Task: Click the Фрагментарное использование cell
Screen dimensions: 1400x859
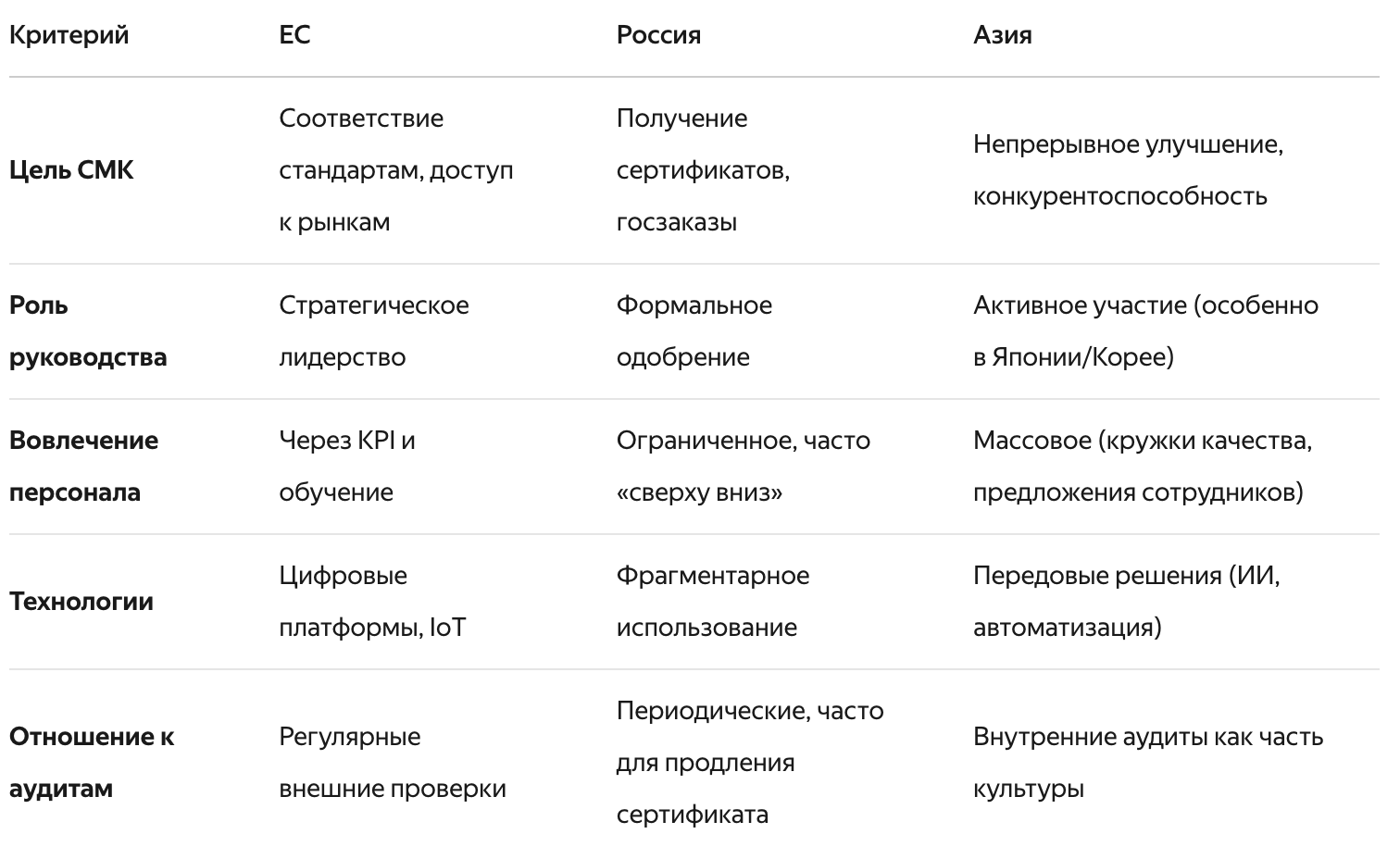Action: click(713, 602)
